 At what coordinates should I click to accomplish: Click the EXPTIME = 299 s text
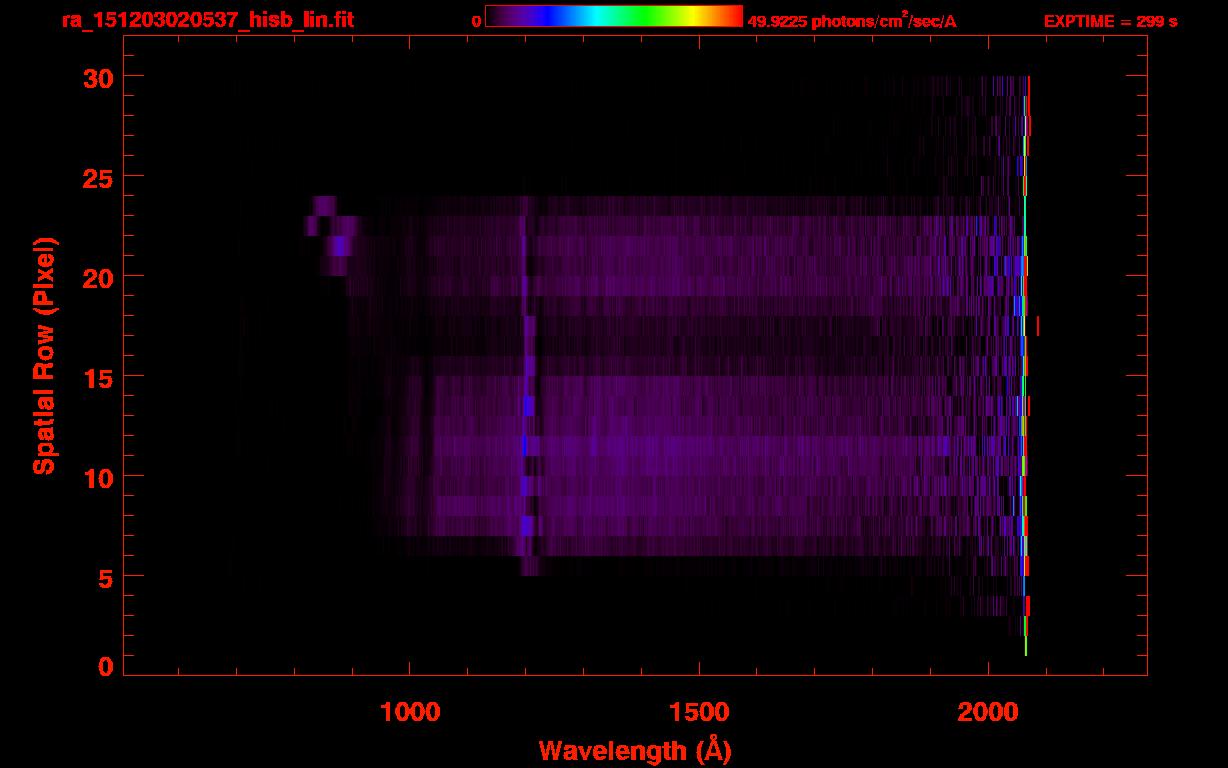pyautogui.click(x=1110, y=21)
